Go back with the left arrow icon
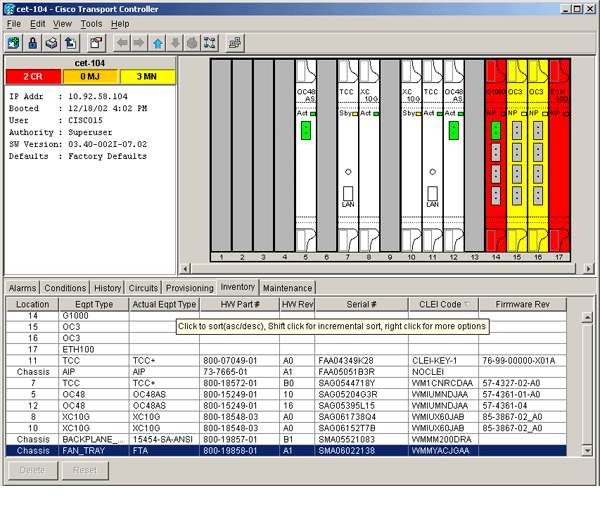The width and height of the screenshot is (600, 505). [122, 43]
